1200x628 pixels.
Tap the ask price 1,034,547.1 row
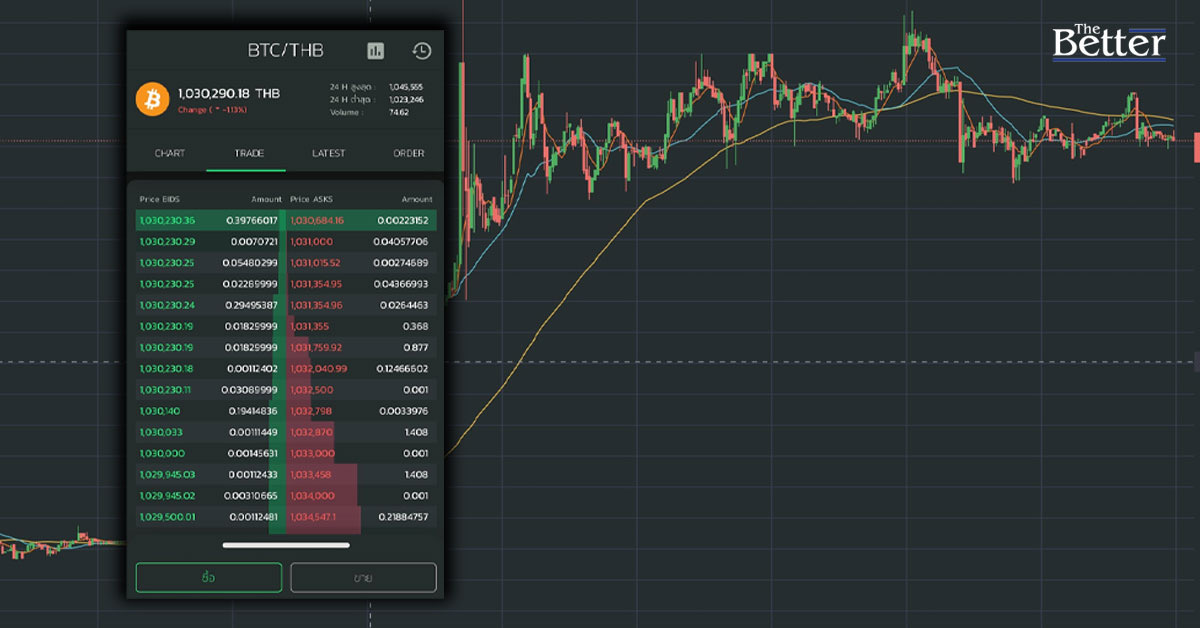(x=314, y=517)
